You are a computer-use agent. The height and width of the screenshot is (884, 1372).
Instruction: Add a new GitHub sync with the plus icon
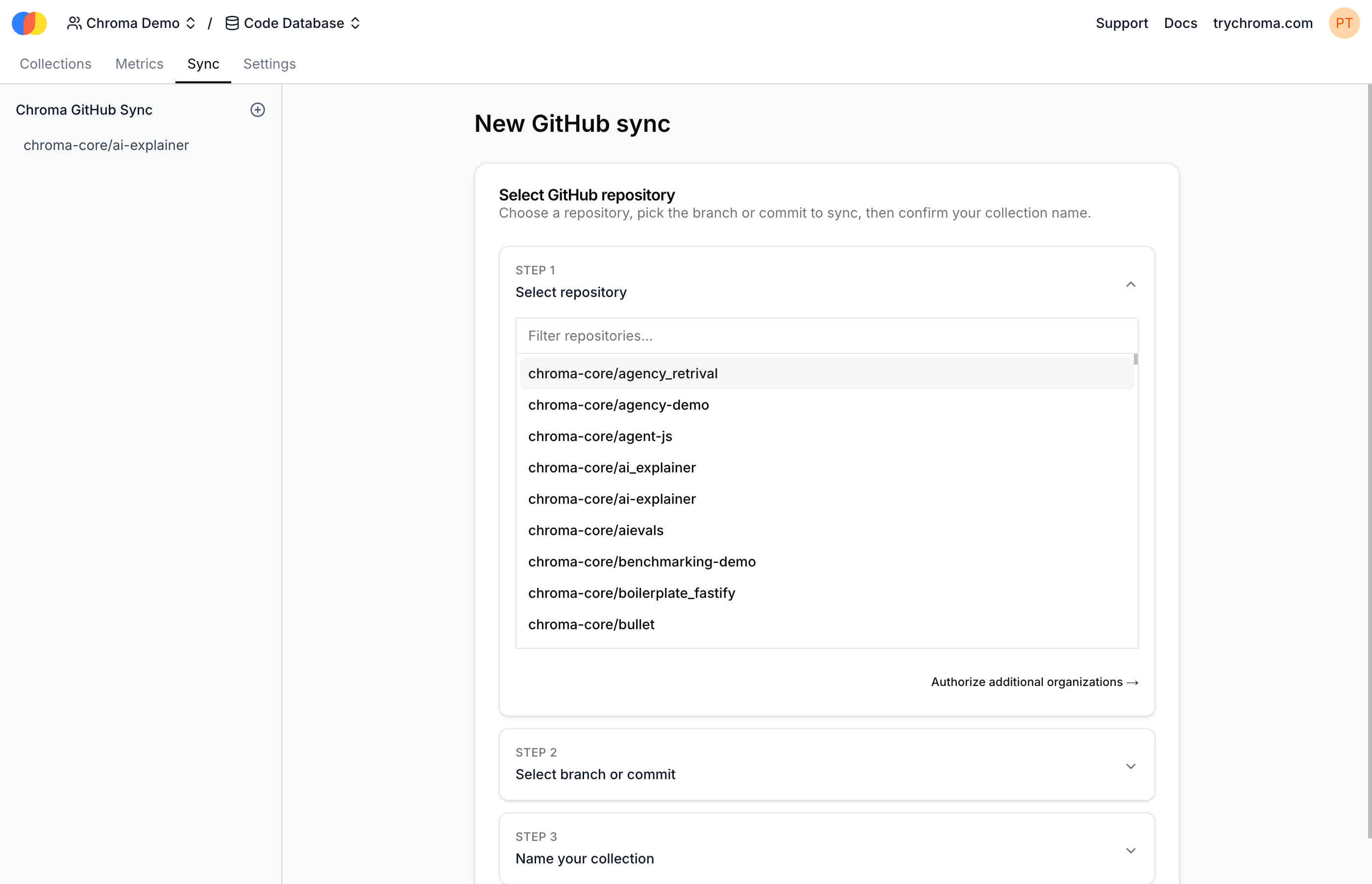257,110
